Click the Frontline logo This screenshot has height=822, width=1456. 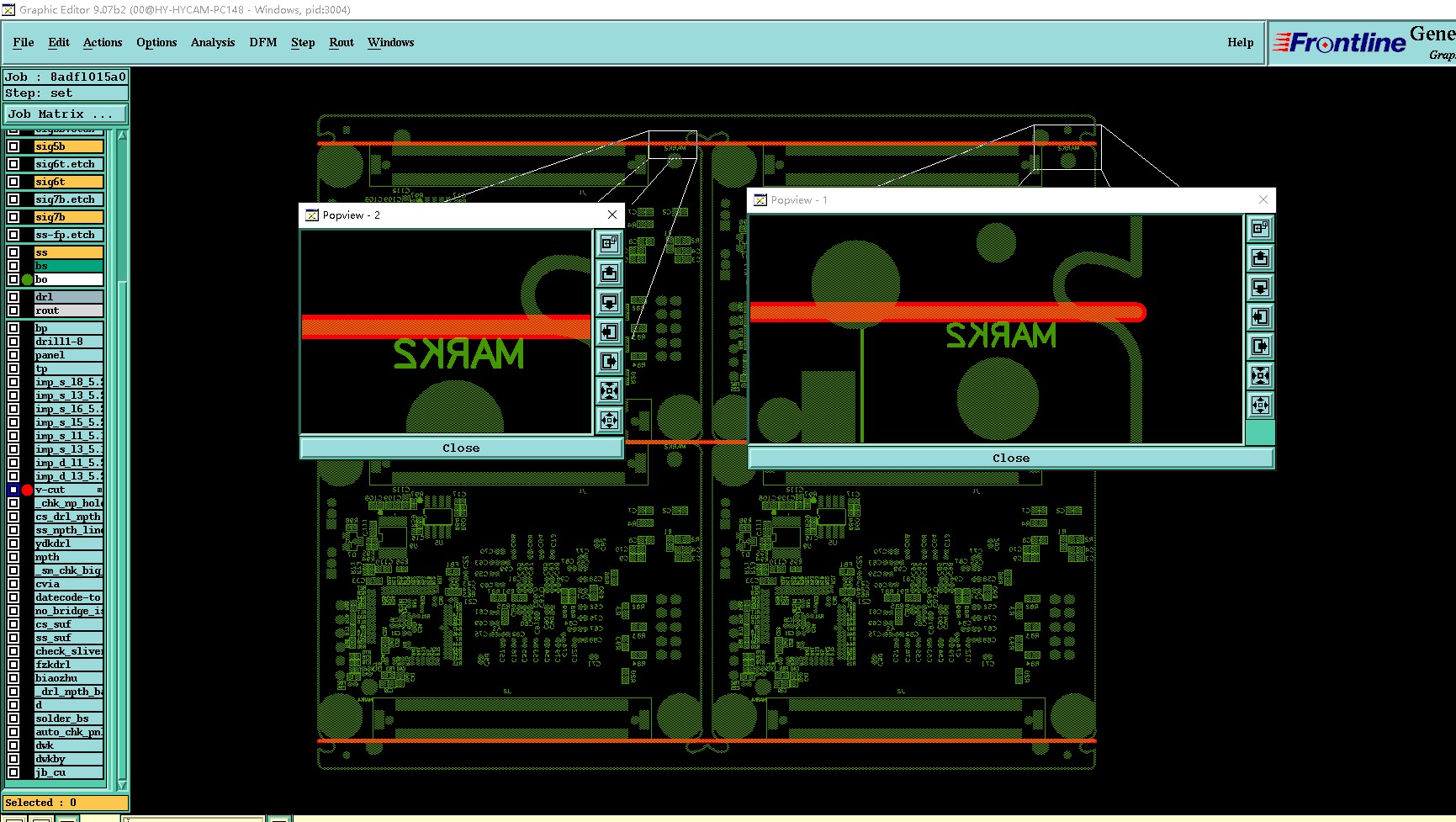pyautogui.click(x=1339, y=42)
